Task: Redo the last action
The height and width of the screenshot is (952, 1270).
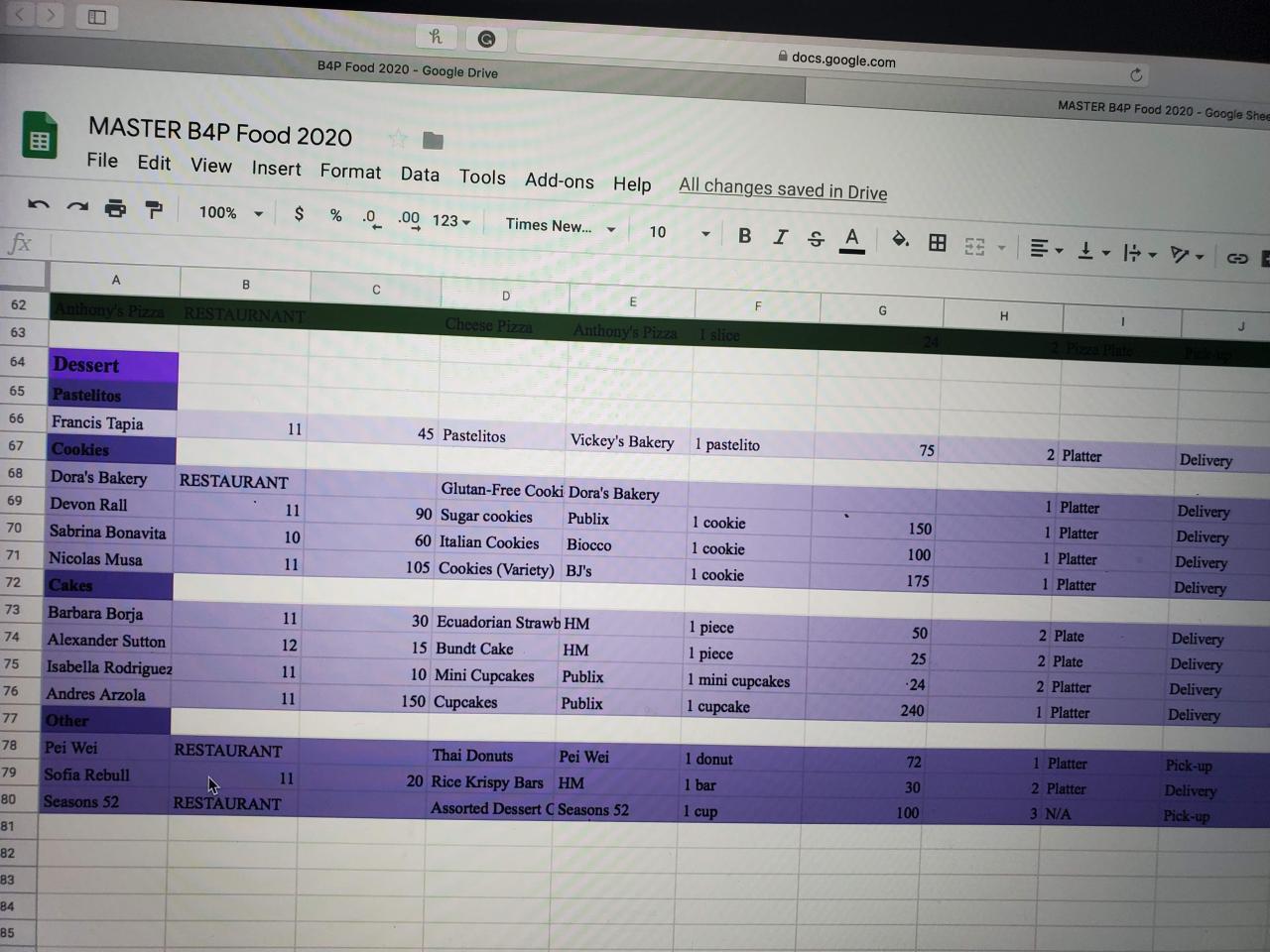Action: [x=77, y=207]
